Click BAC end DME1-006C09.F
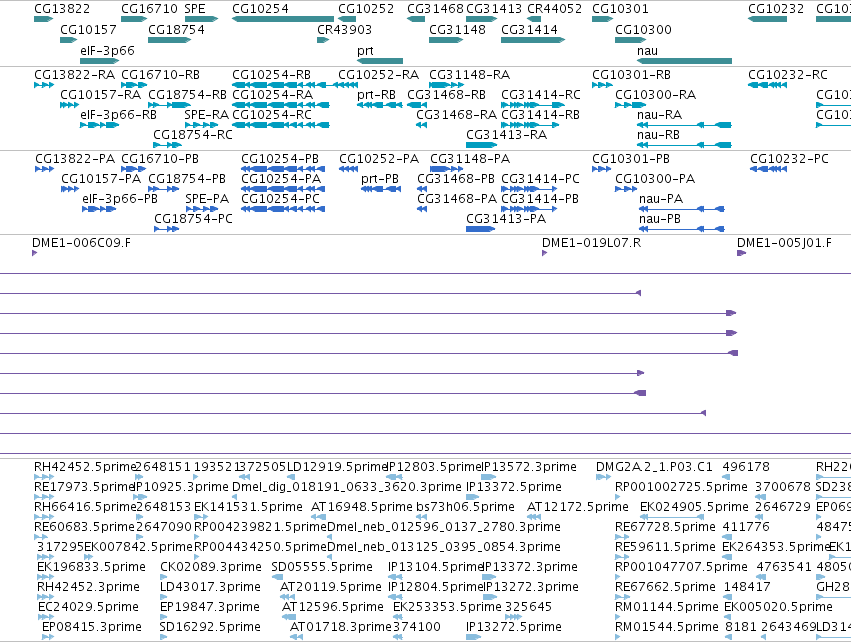 point(82,243)
